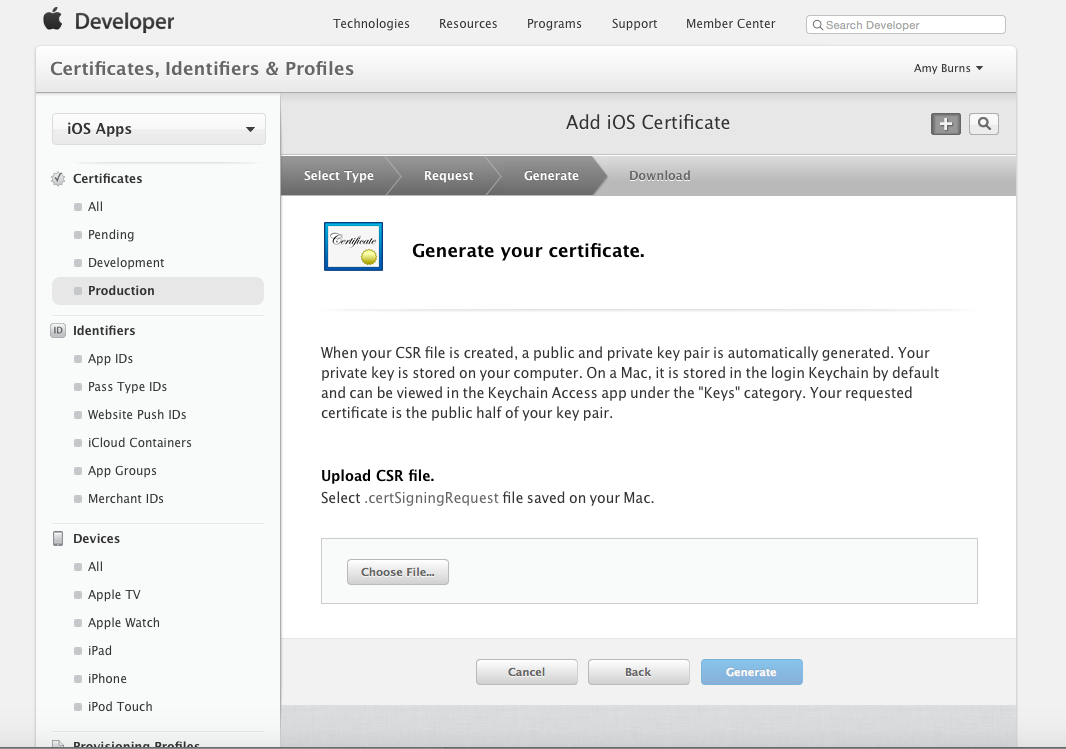Click the Apple logo
This screenshot has width=1066, height=749.
[x=54, y=20]
